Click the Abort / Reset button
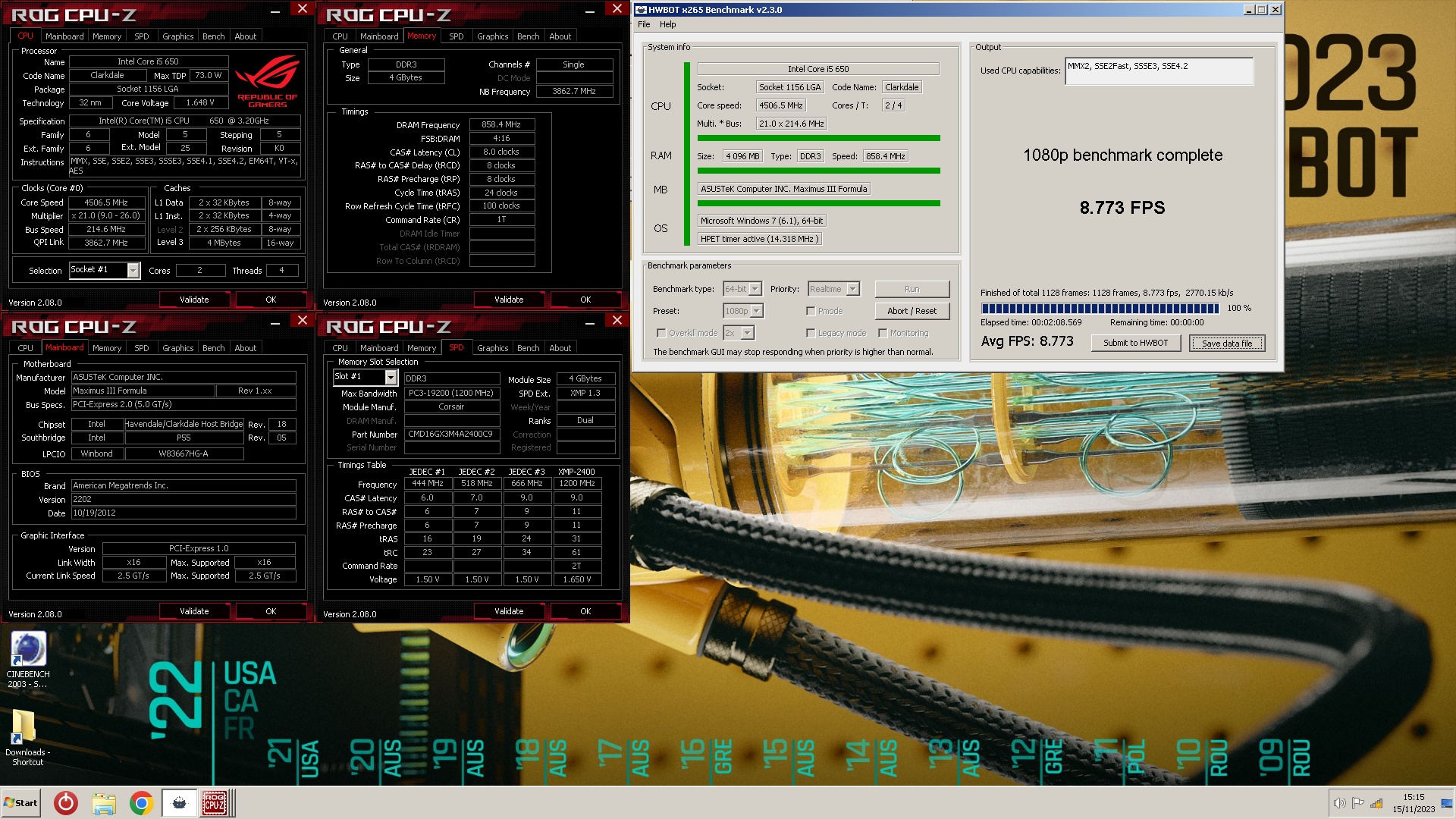1456x819 pixels. [912, 311]
